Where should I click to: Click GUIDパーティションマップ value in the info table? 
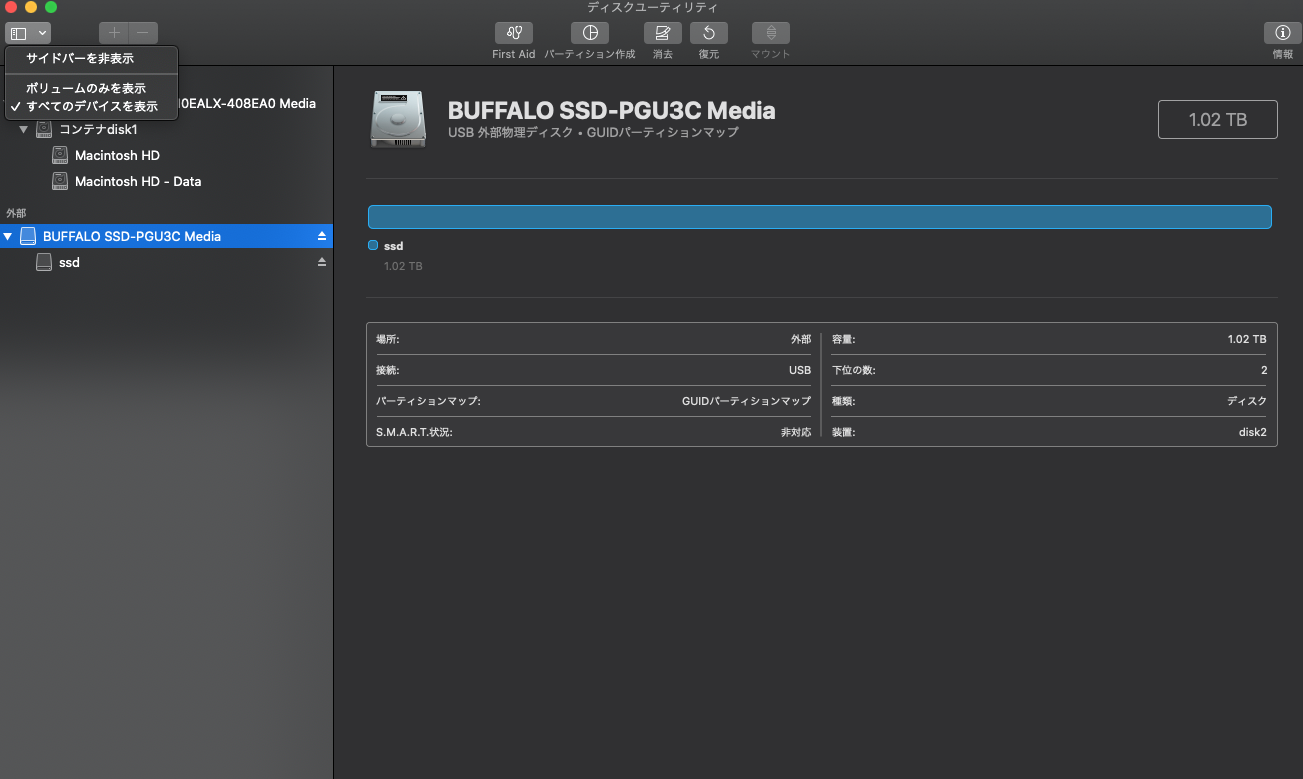click(x=746, y=401)
